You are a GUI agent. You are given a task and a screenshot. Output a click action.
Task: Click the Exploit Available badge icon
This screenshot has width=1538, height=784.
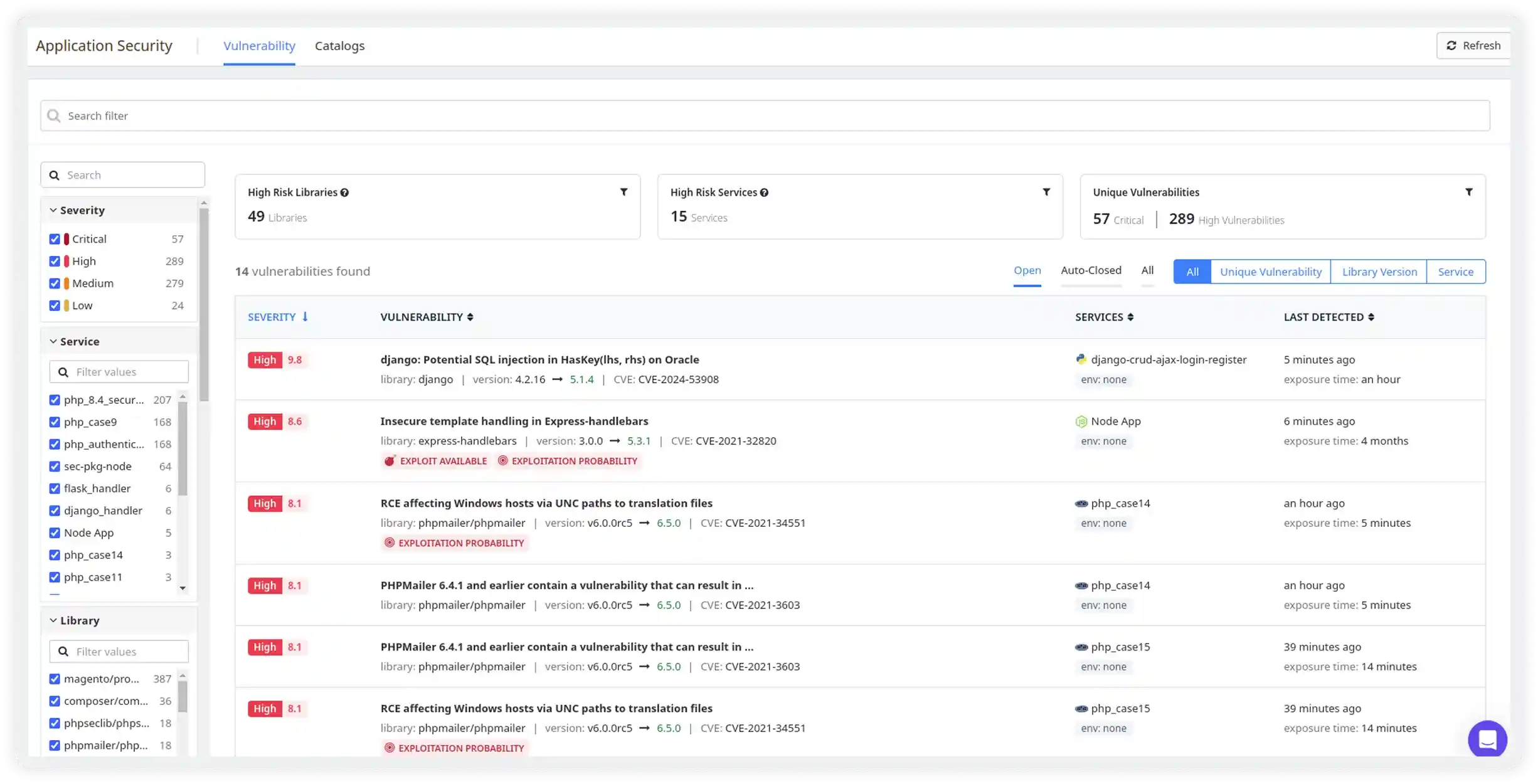pos(390,461)
